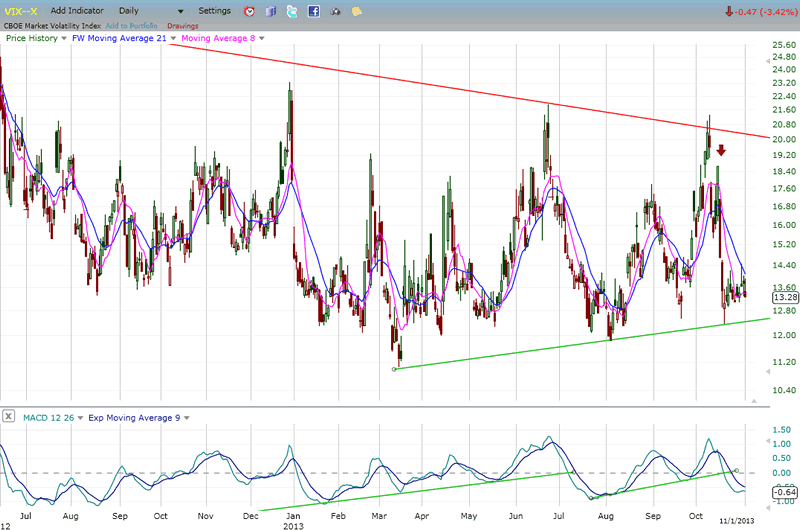This screenshot has height=530, width=800.
Task: Click Add Indicator in the toolbar
Action: pos(78,11)
